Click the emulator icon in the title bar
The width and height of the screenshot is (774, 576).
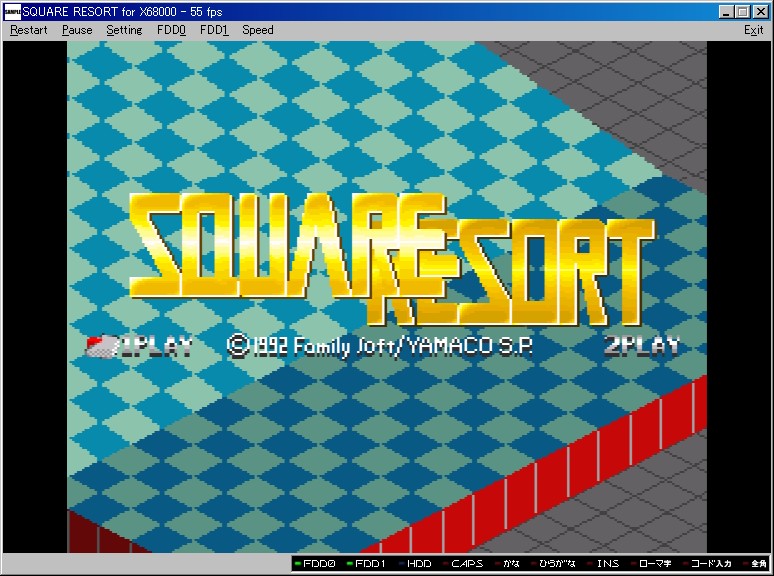(12, 11)
